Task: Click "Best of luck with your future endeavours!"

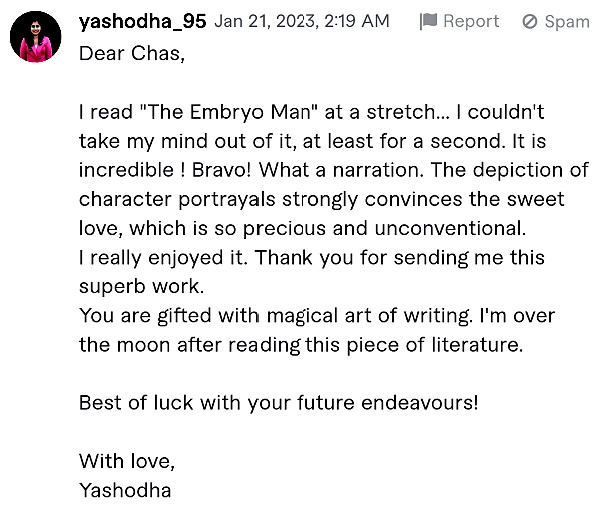Action: (279, 403)
